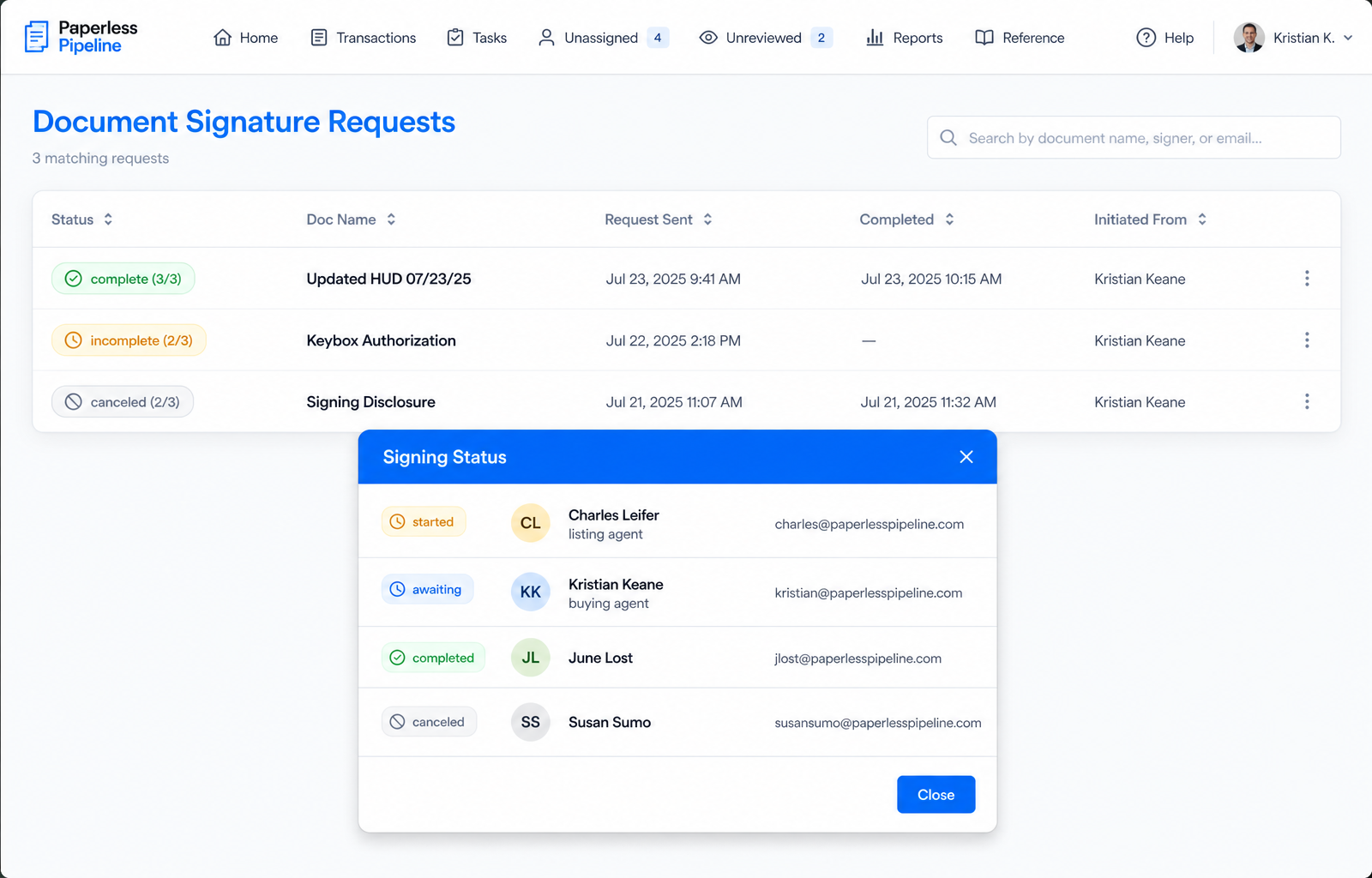Close the Signing Status dialog with X

[x=966, y=457]
